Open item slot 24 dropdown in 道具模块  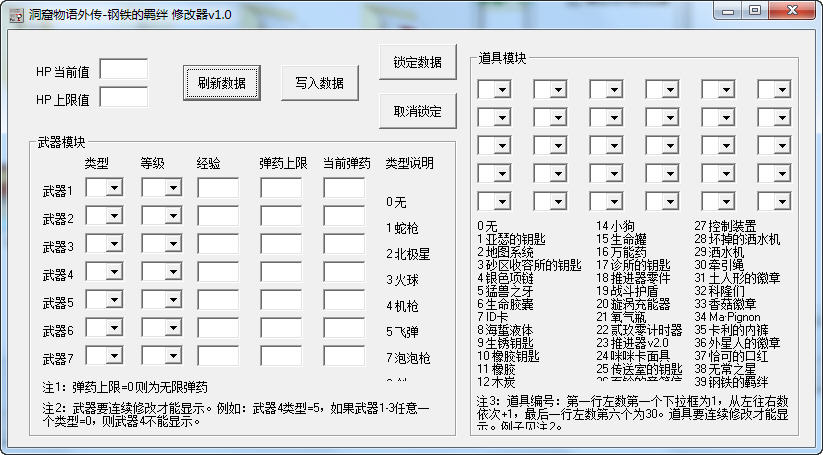point(774,173)
